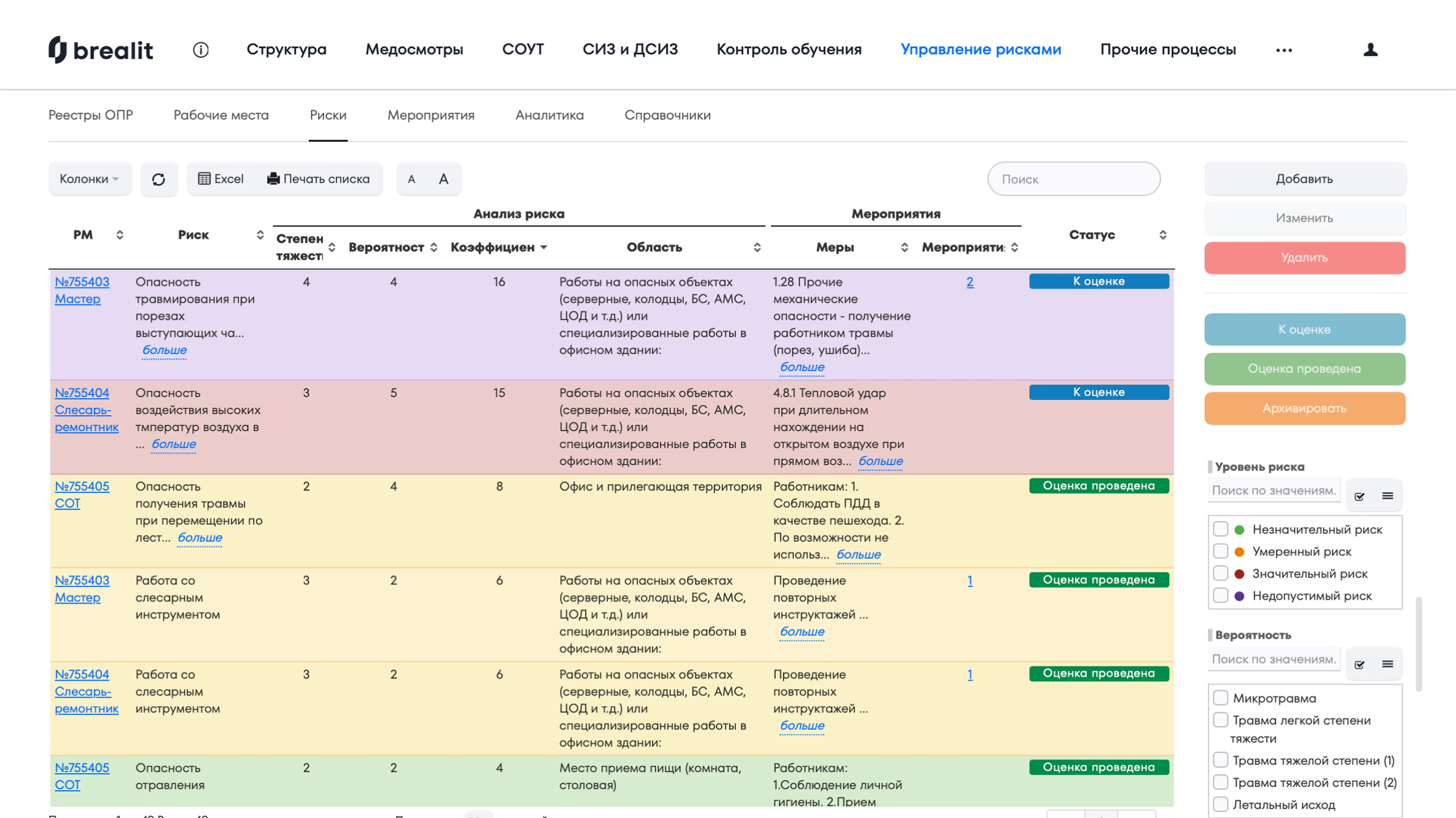
Task: Open list menu icon in Вероятность filter
Action: coord(1387,664)
